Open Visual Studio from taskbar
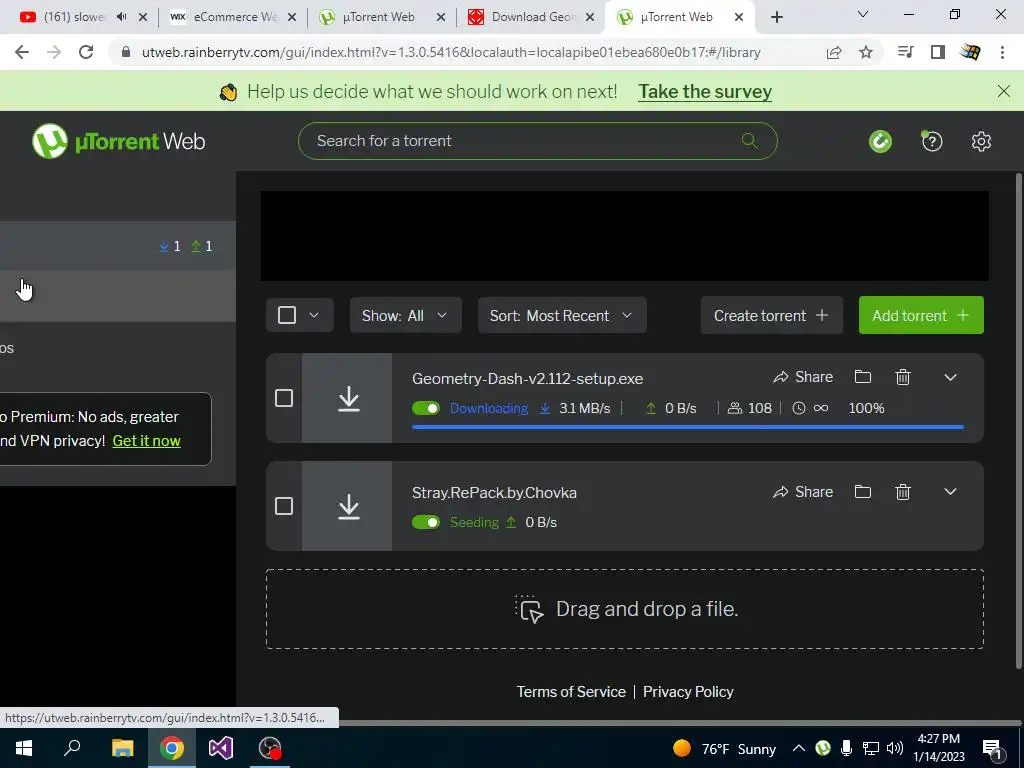 [x=221, y=748]
